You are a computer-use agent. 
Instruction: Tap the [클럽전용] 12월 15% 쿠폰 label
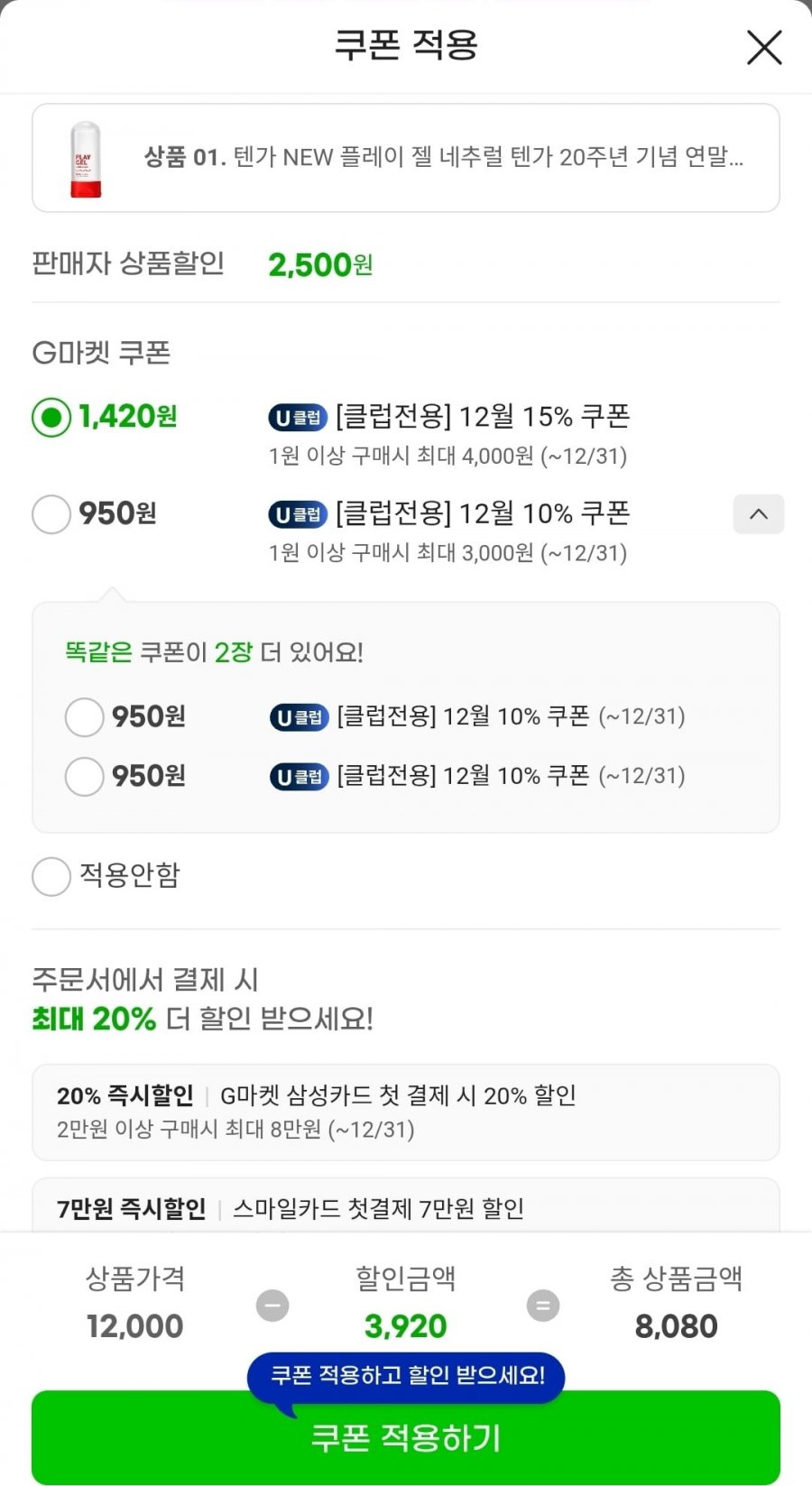point(482,417)
